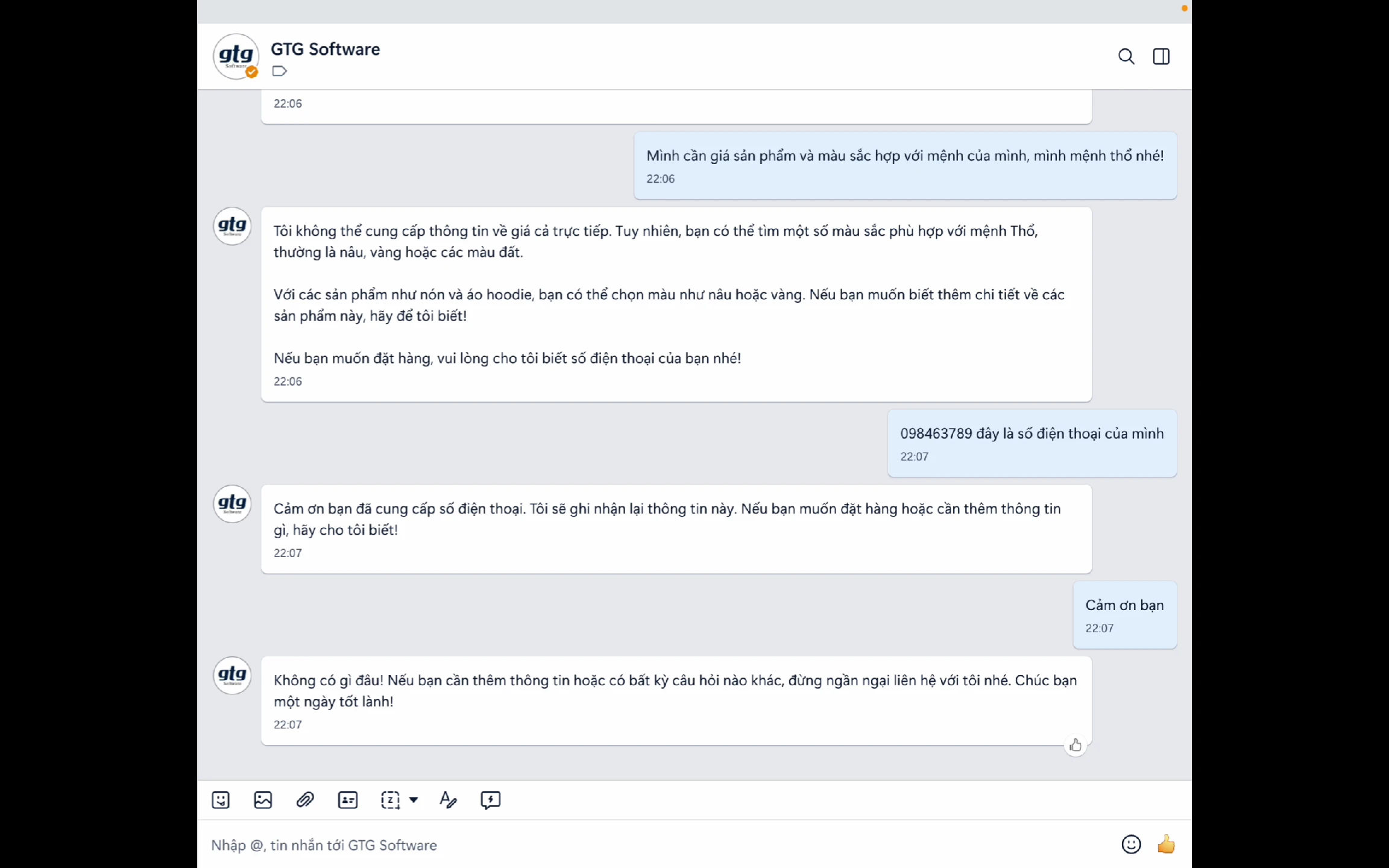Click the screenshot capture icon
The height and width of the screenshot is (868, 1389).
(390, 800)
